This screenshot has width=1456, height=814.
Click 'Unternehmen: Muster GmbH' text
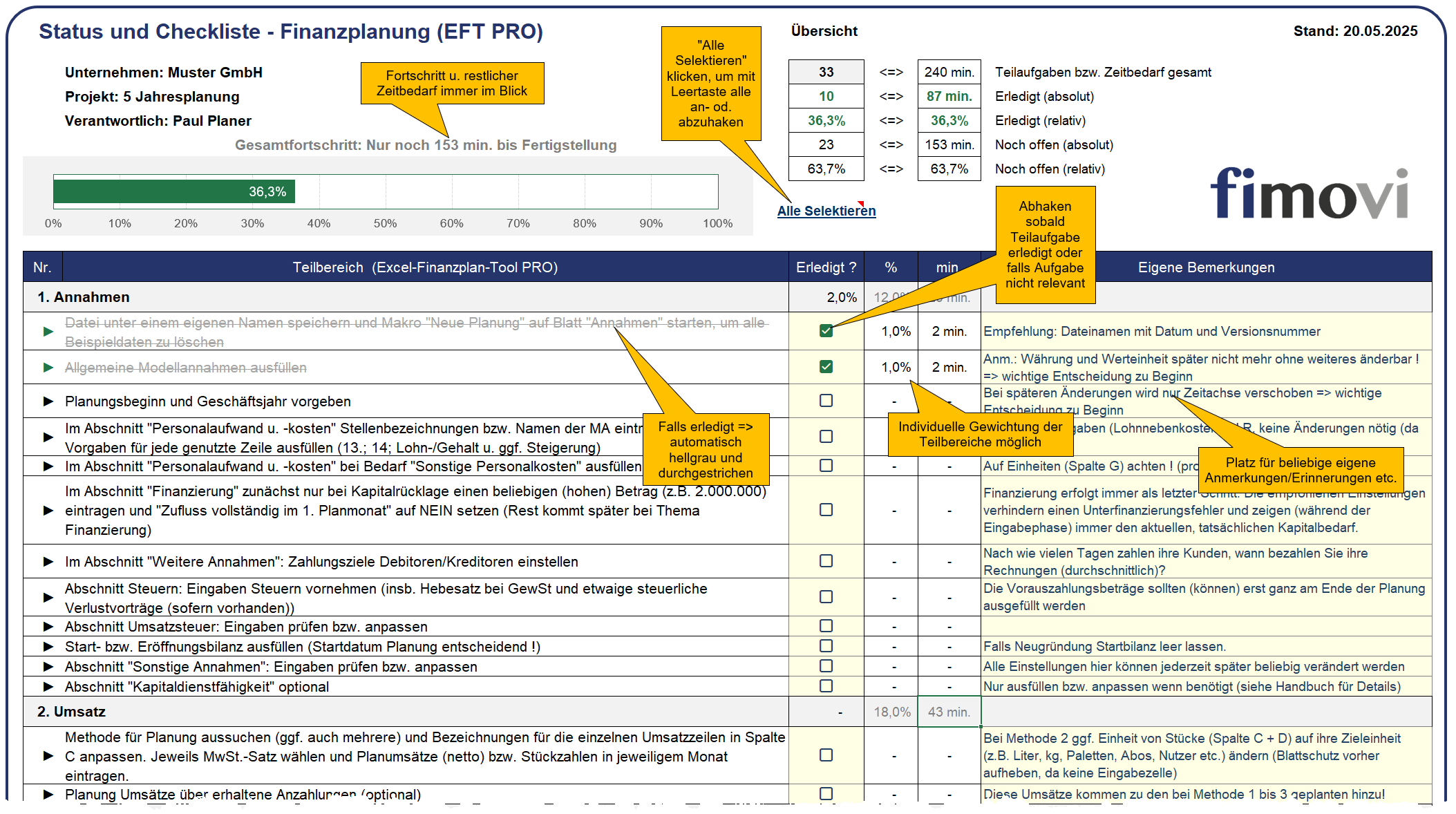[164, 73]
